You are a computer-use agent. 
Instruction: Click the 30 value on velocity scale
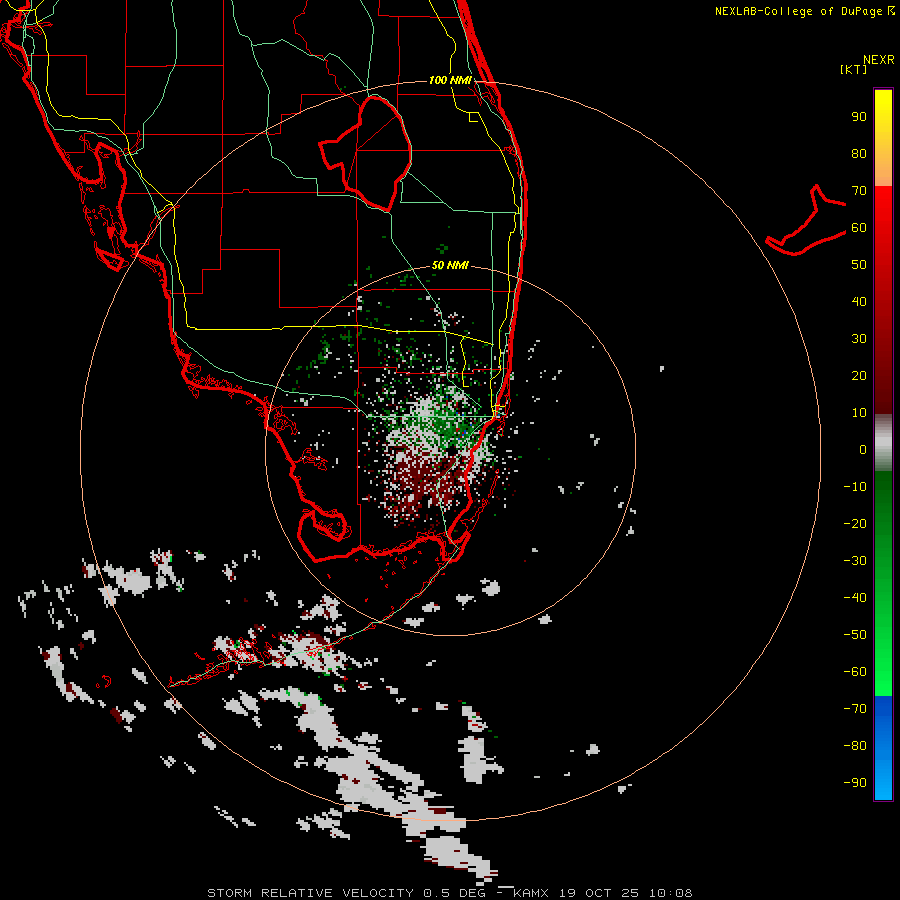[x=859, y=339]
